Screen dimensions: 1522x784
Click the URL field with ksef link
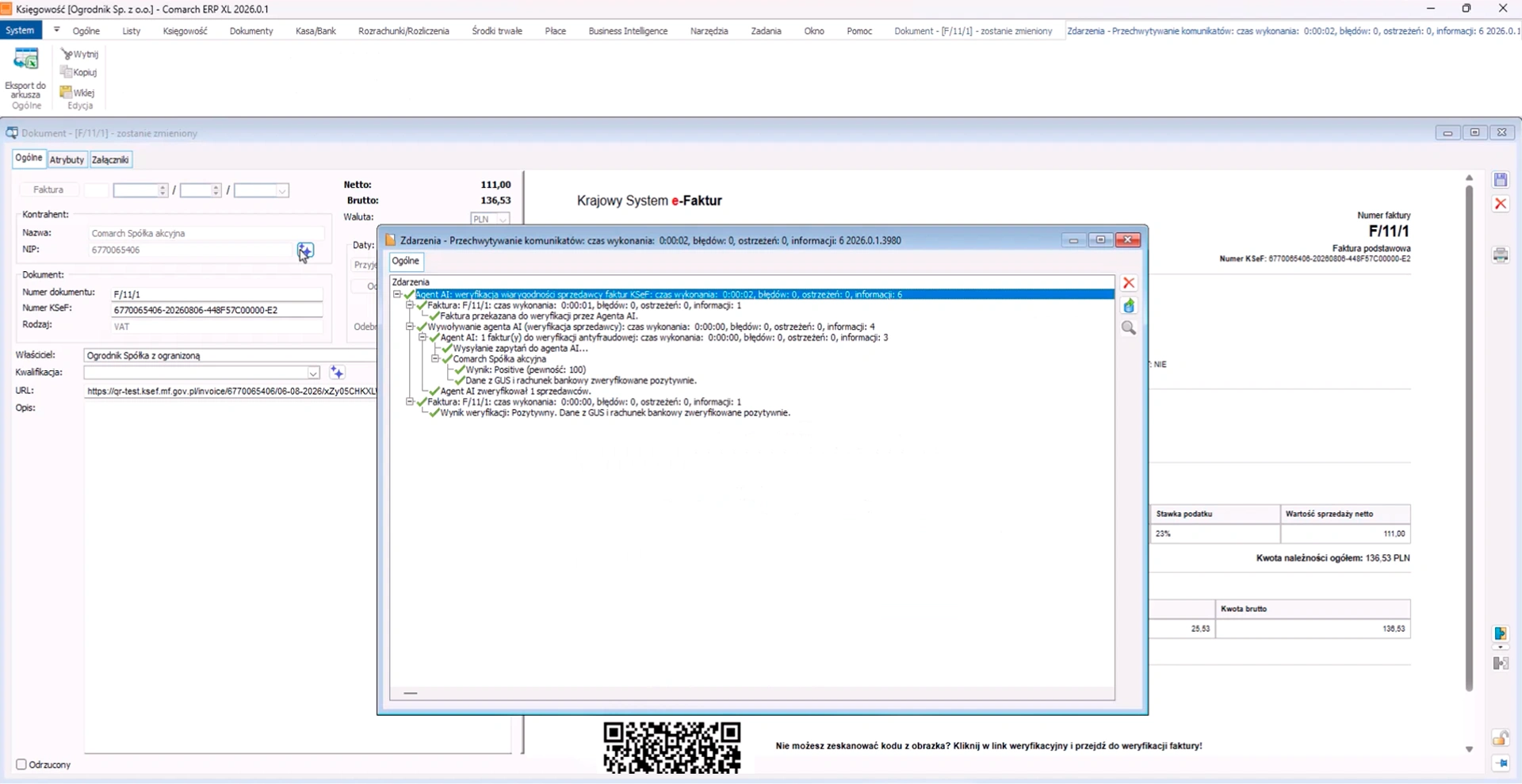[x=231, y=391]
